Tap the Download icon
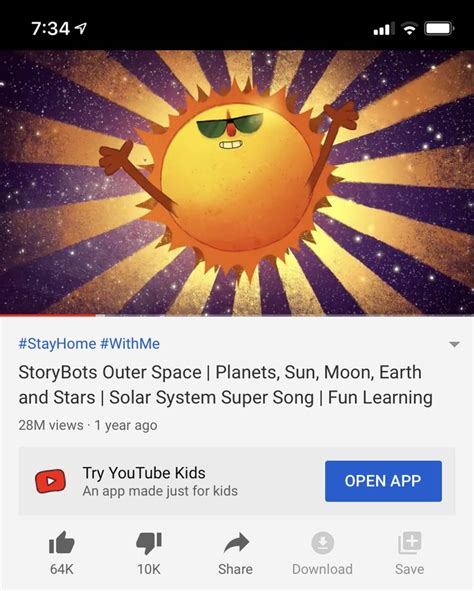 click(323, 542)
